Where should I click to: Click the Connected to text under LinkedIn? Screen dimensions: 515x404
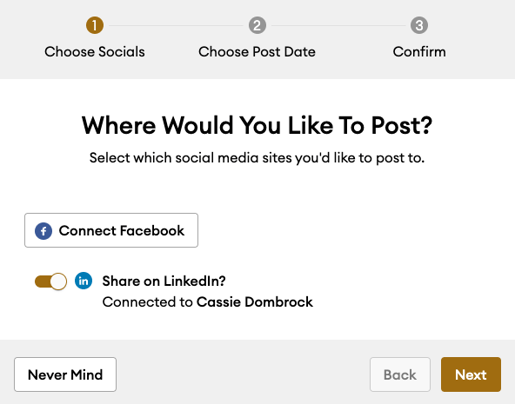pos(148,302)
